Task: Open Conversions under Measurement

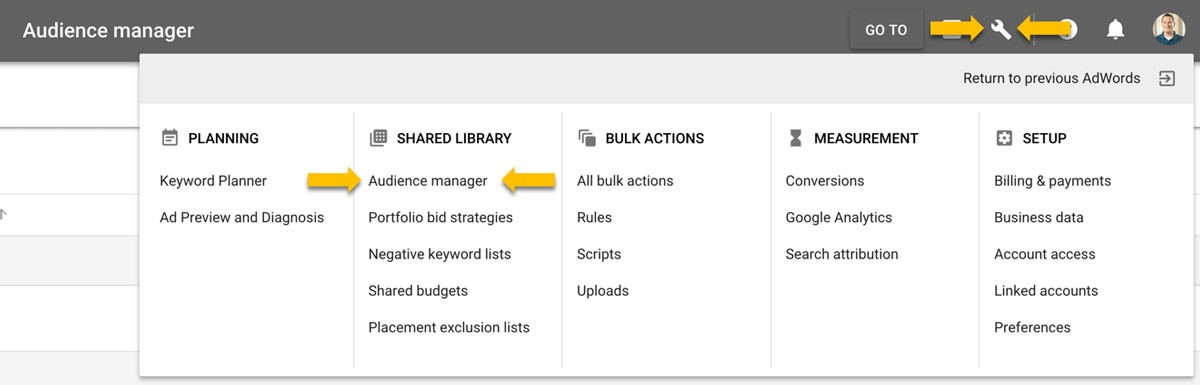Action: pyautogui.click(x=825, y=181)
